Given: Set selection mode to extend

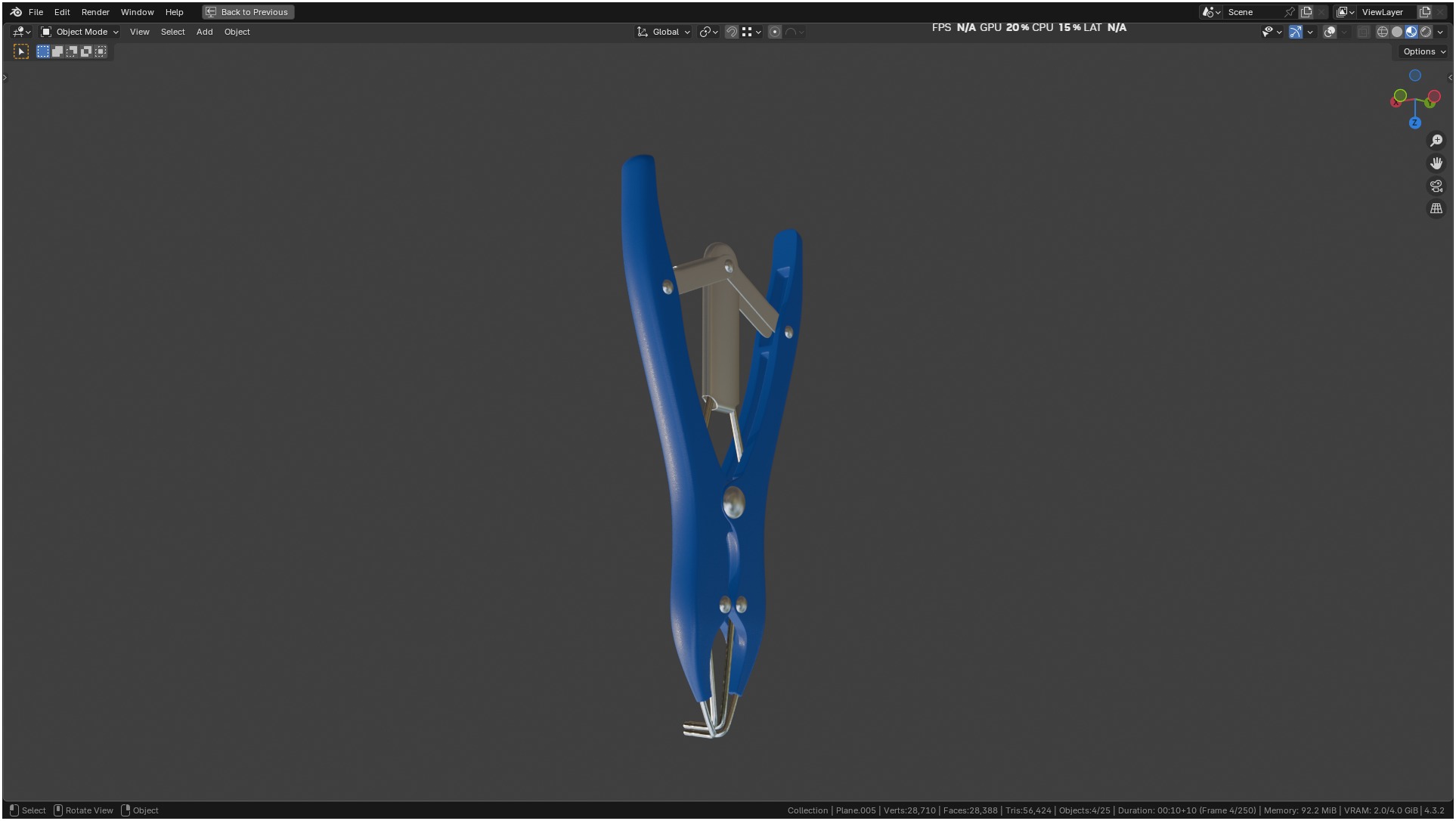Looking at the screenshot, I should pyautogui.click(x=57, y=51).
